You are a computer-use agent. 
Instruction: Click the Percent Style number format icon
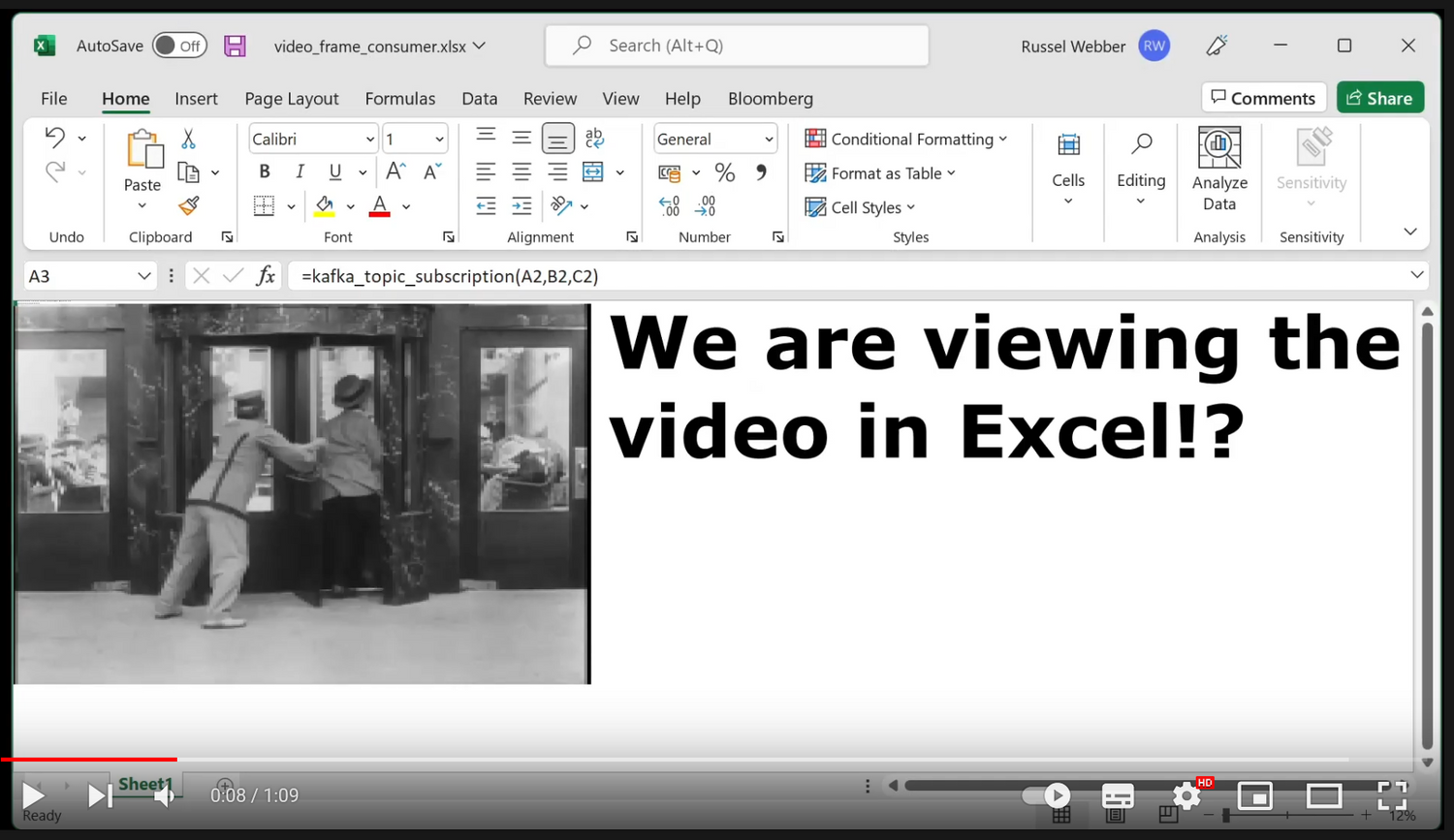(x=724, y=171)
